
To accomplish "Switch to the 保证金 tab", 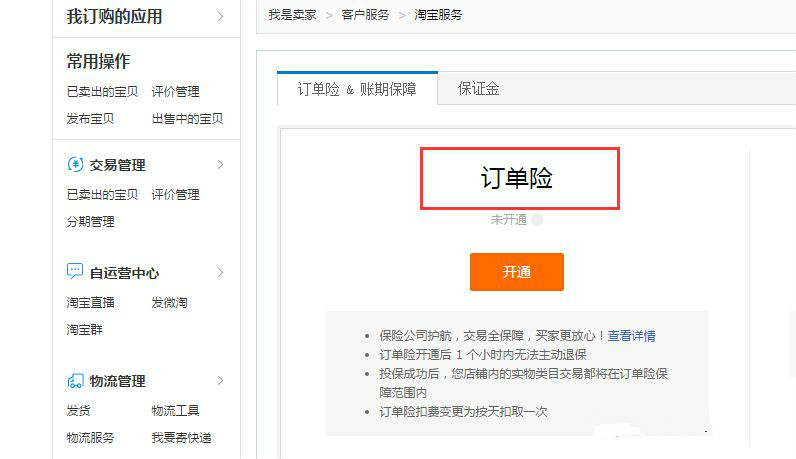I will [x=478, y=88].
